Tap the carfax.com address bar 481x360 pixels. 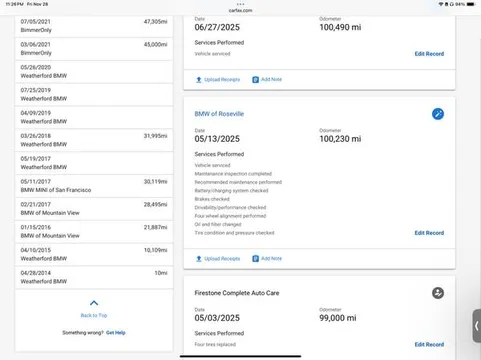[240, 11]
